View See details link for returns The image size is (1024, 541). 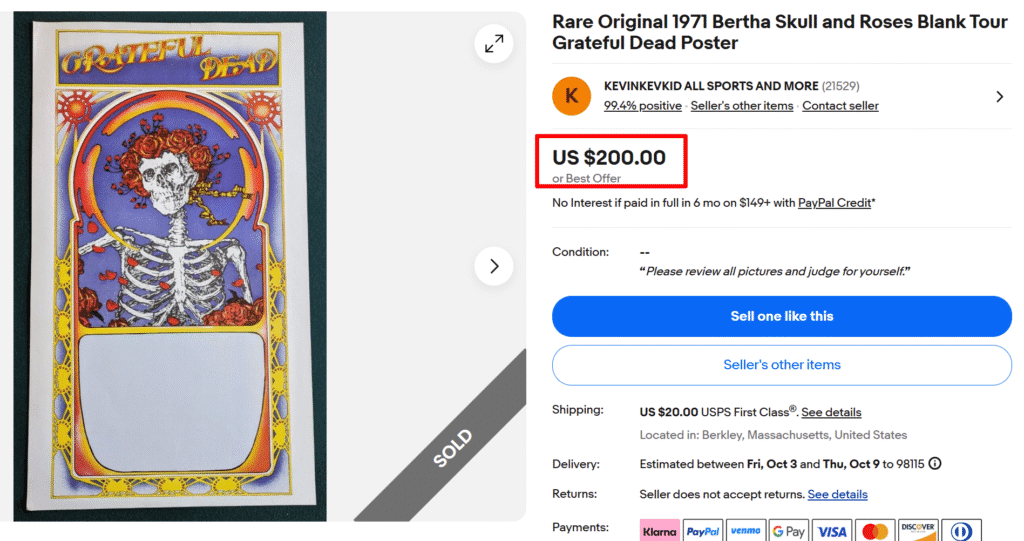coord(837,494)
